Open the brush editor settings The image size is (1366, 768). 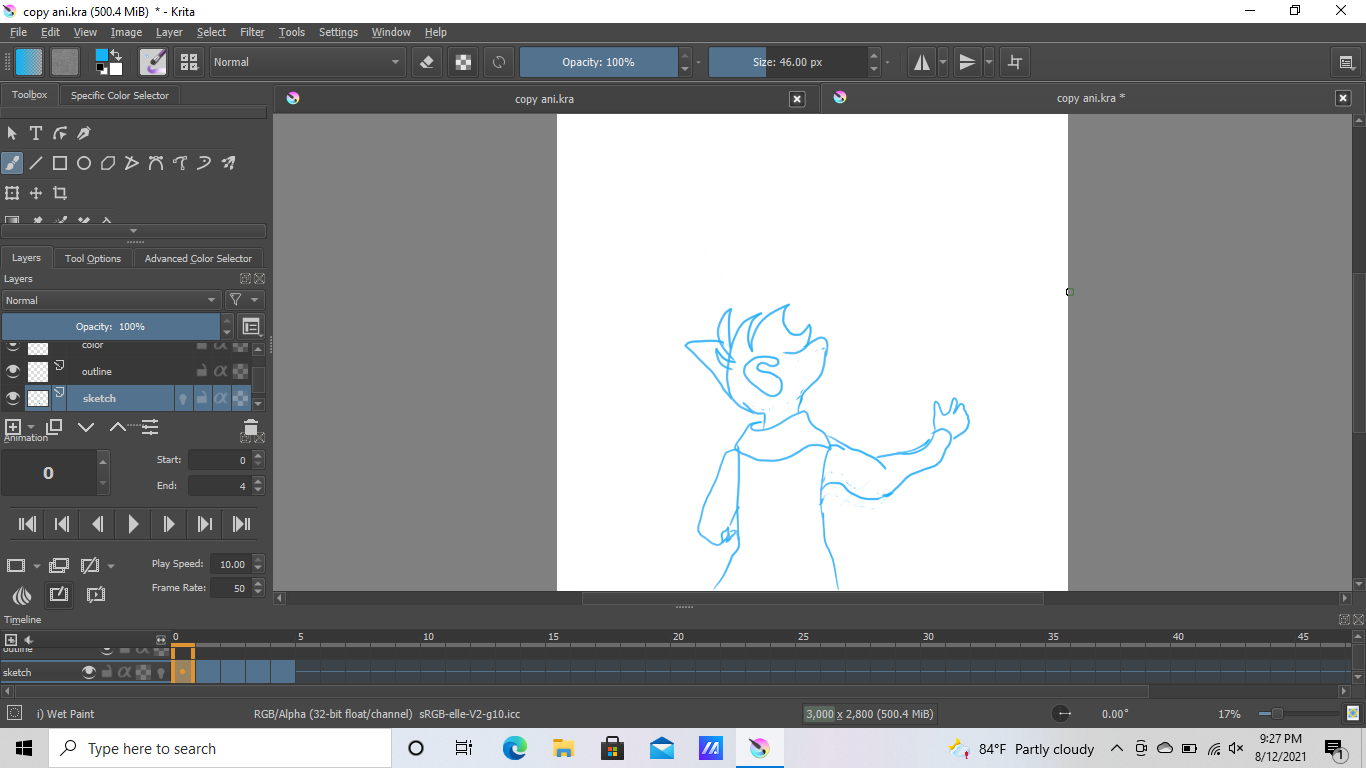tap(153, 62)
